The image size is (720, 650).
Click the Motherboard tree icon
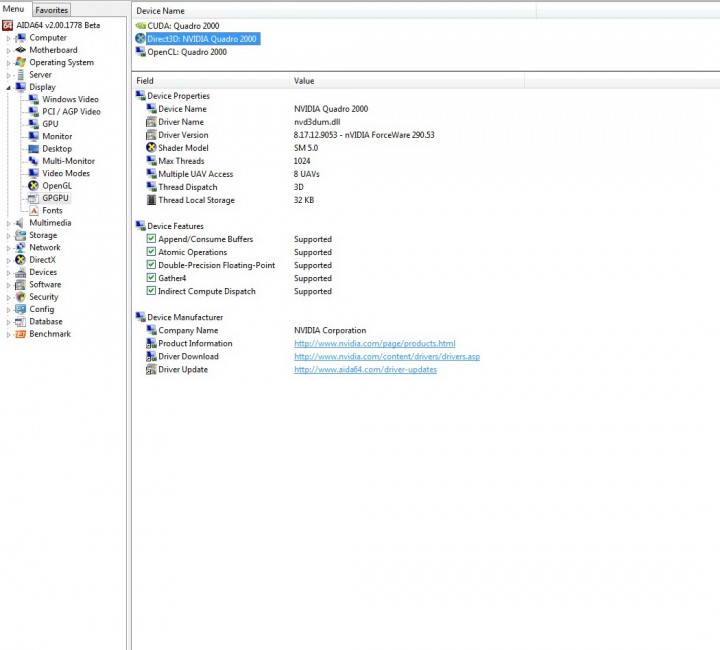[x=20, y=50]
